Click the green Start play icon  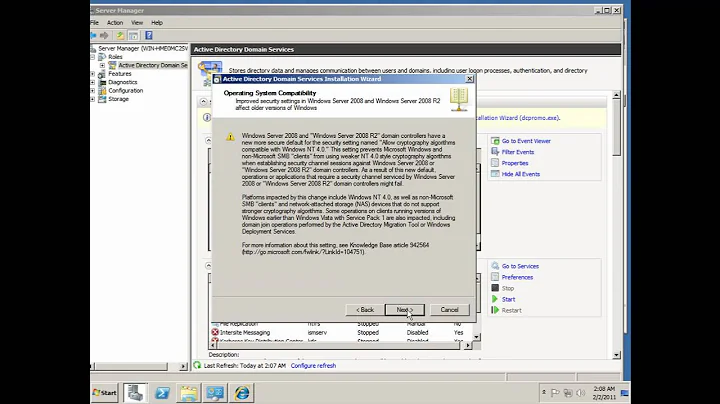coord(495,299)
